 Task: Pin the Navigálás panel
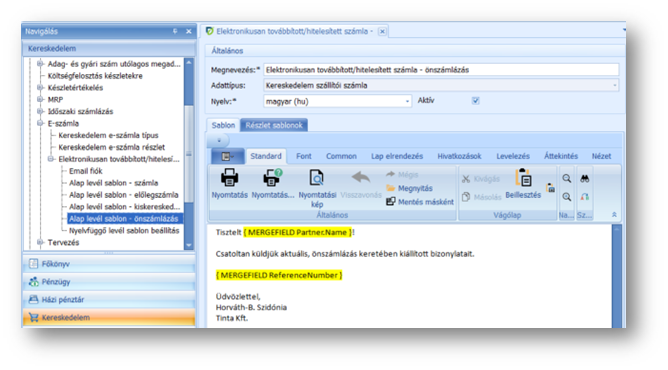(x=175, y=31)
